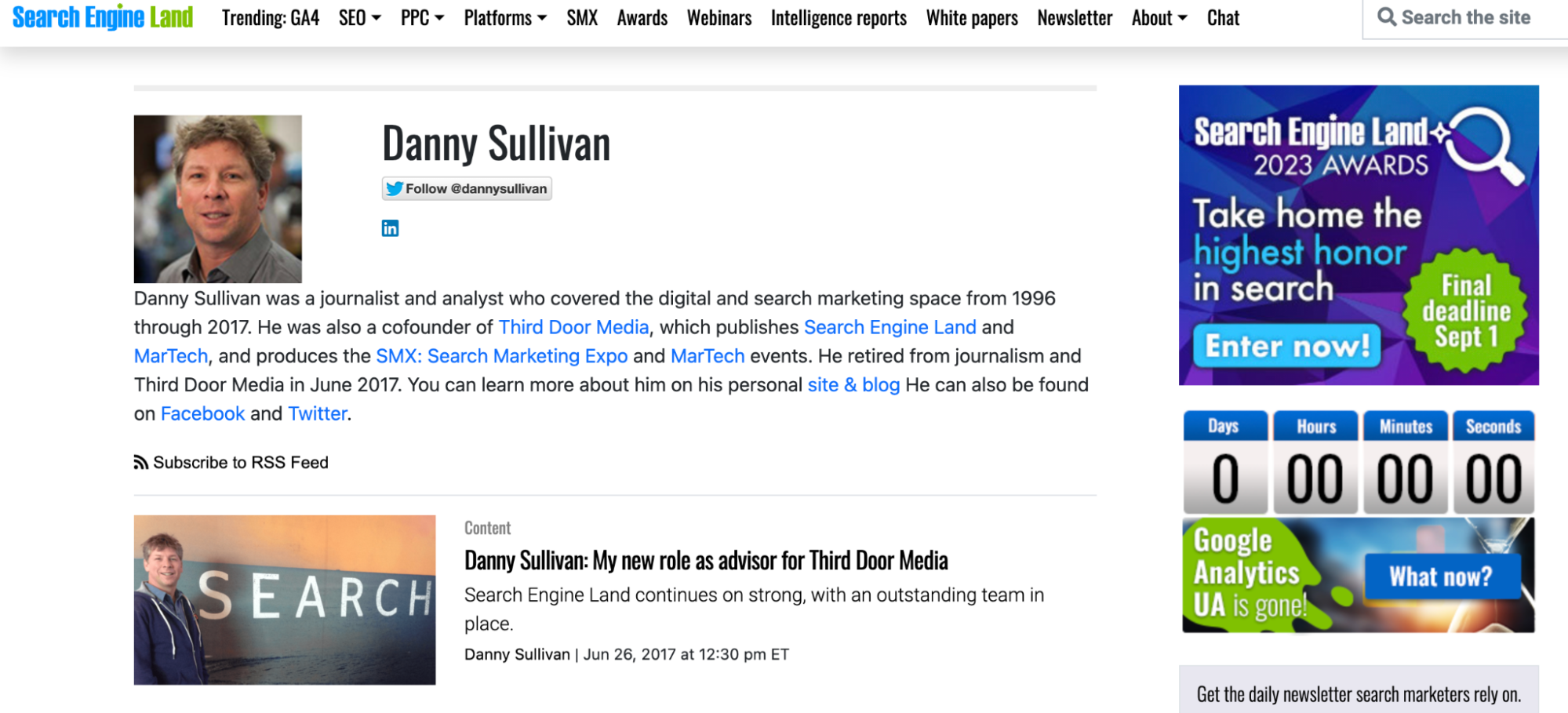1568x713 pixels.
Task: Open the Chat page
Action: pos(1223,18)
